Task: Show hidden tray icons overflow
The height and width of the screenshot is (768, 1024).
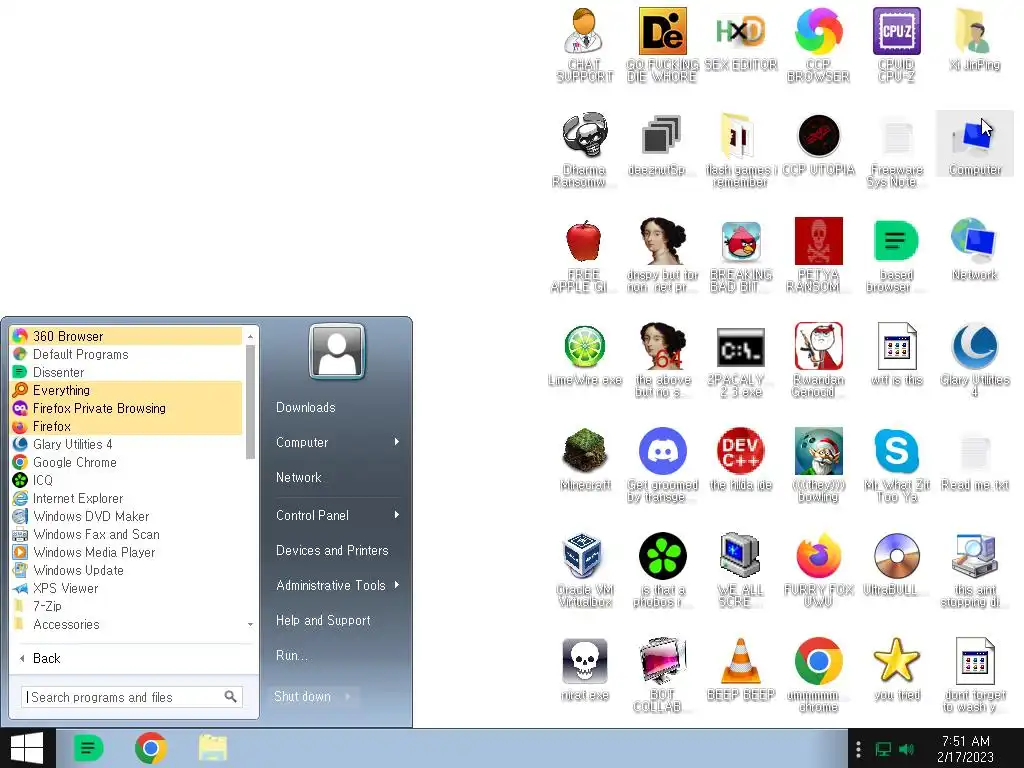Action: coord(858,749)
